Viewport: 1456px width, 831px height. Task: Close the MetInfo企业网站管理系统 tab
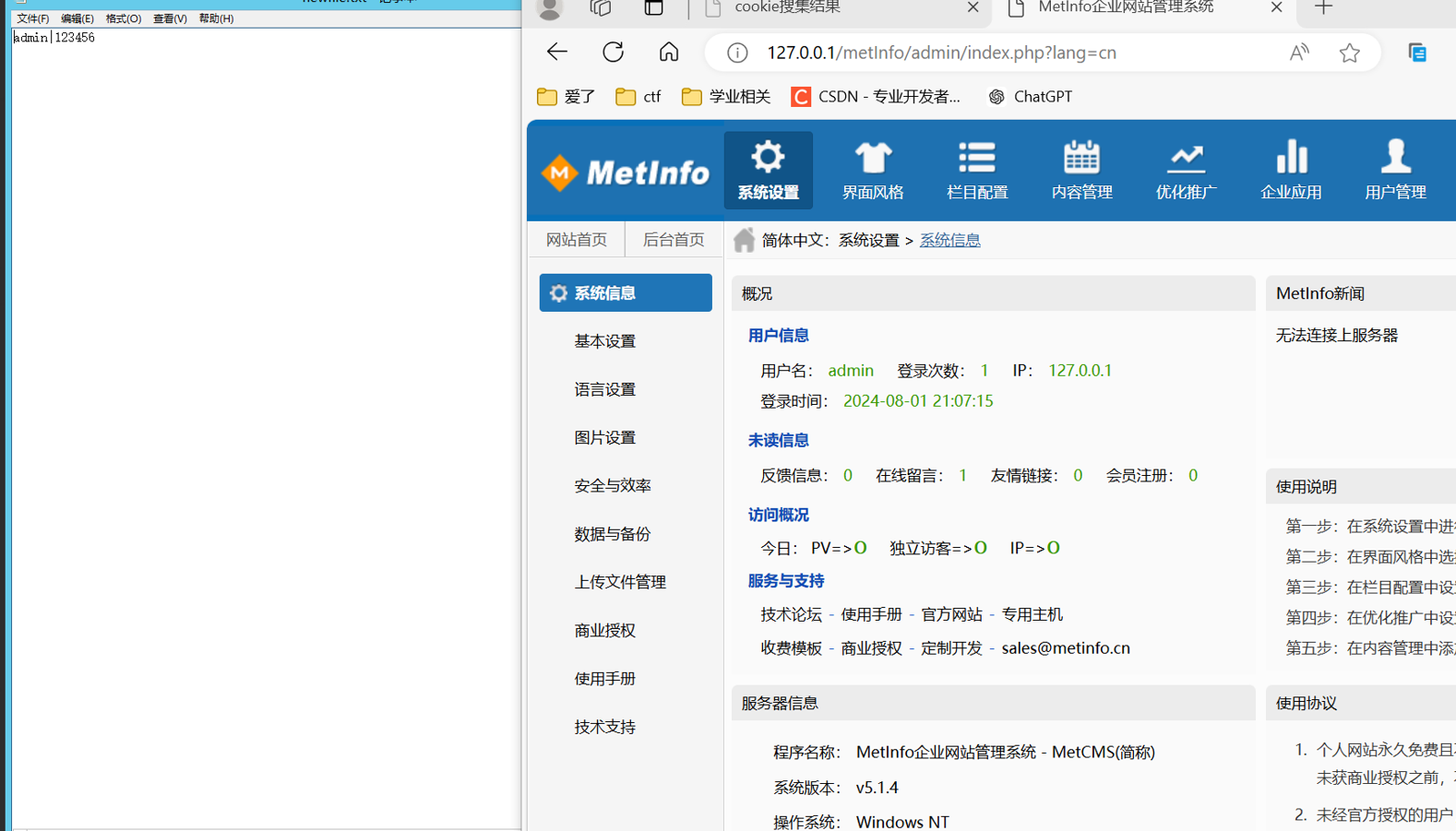pos(1276,7)
